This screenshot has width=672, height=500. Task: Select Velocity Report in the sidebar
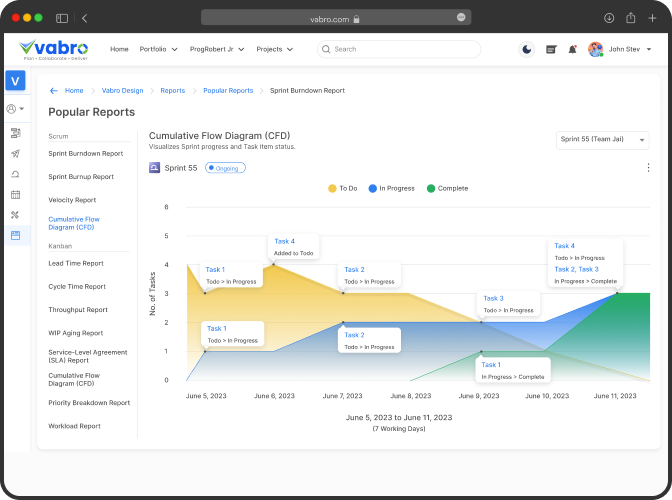click(x=79, y=199)
